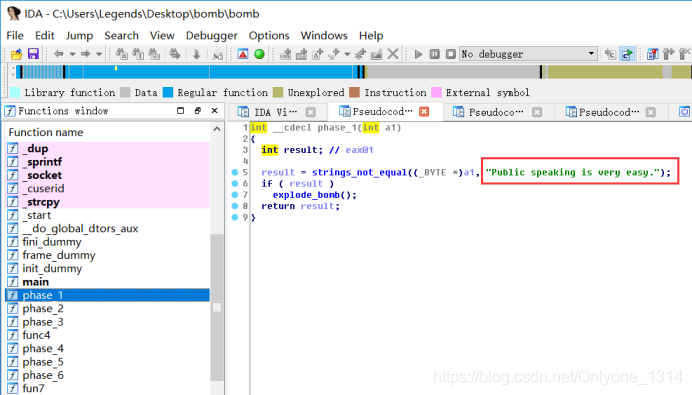Select fini_dummy function
Screen dimensions: 692x395
(x=108, y=242)
